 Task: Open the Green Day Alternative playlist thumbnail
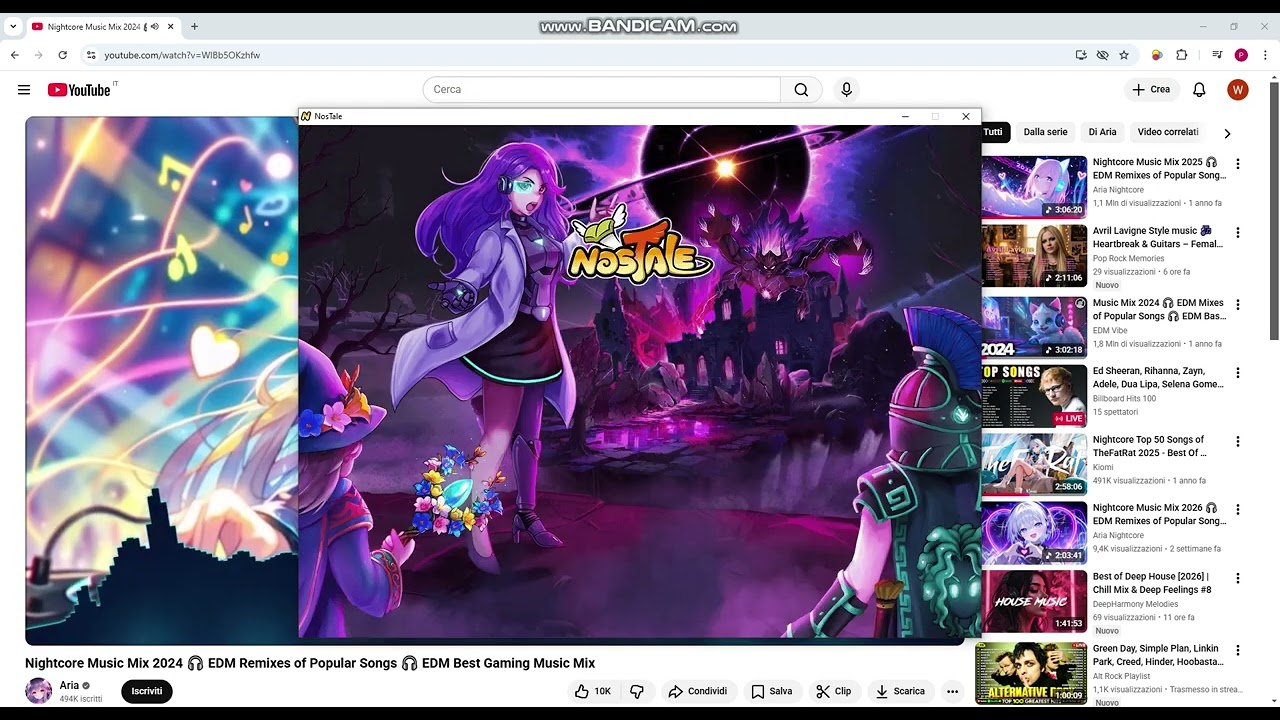(x=1033, y=673)
